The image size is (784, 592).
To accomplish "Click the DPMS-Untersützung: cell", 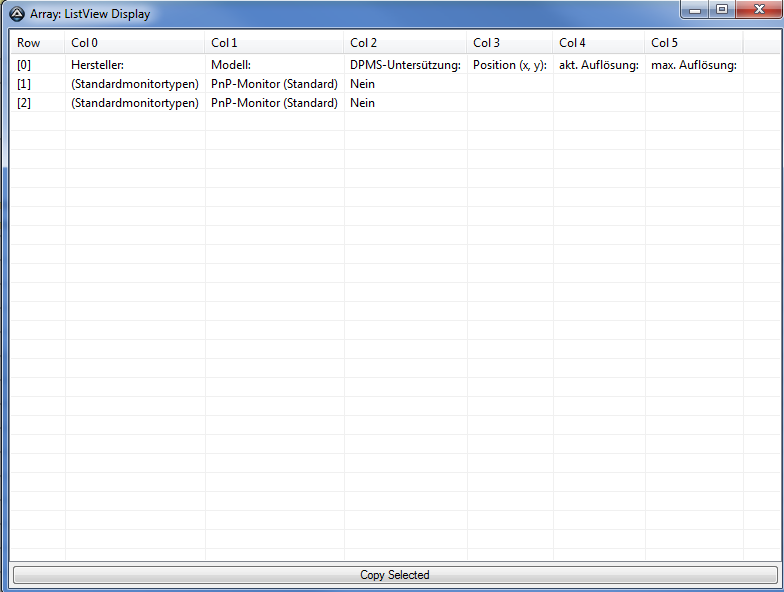I will 405,65.
